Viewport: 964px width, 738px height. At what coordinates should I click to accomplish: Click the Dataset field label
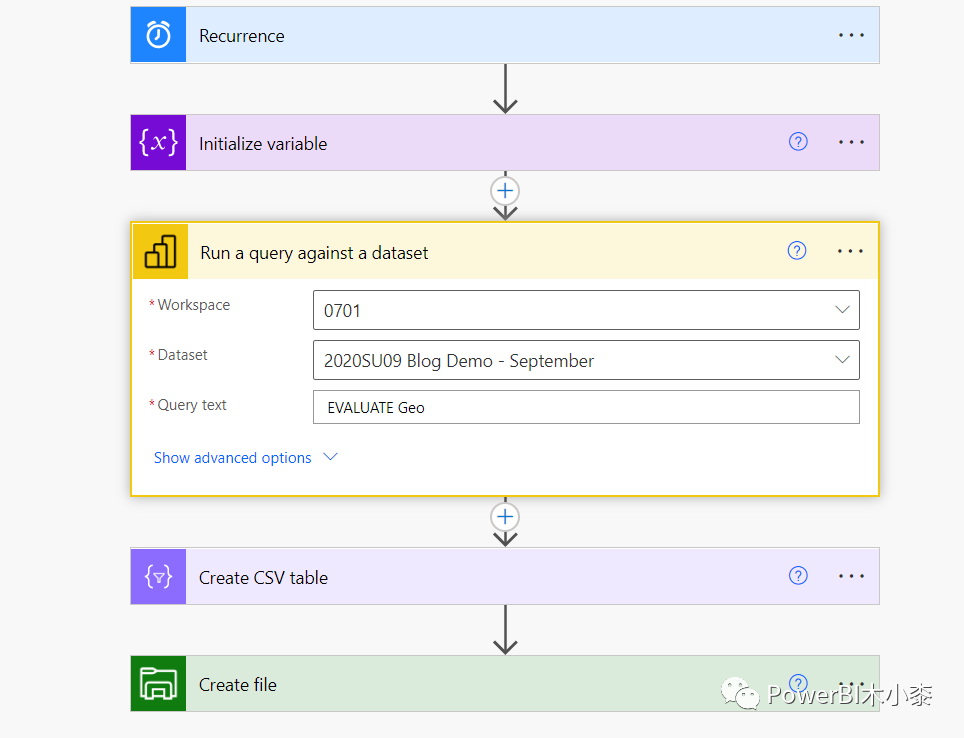pyautogui.click(x=183, y=355)
